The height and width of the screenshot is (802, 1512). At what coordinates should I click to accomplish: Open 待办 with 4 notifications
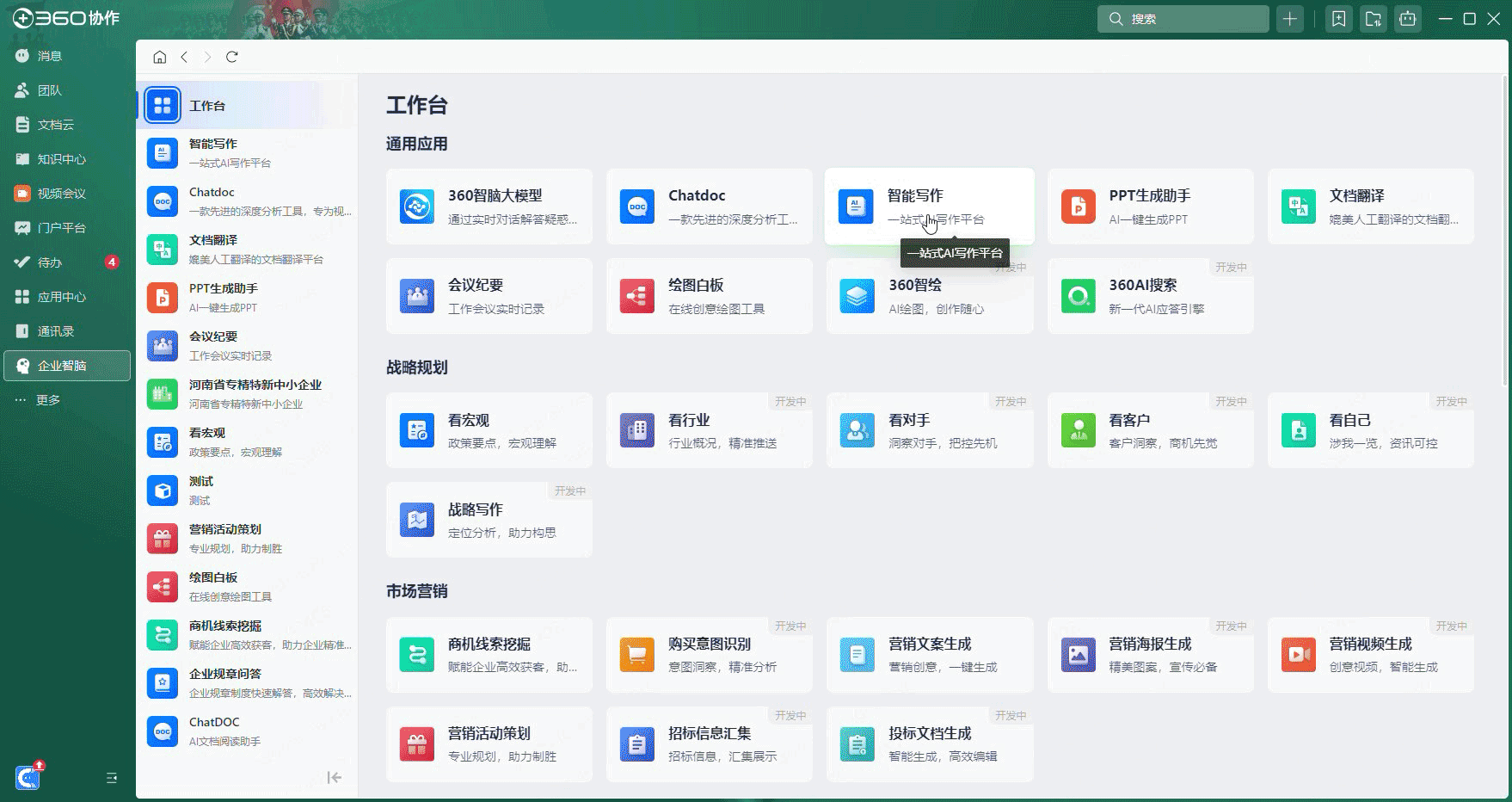65,262
